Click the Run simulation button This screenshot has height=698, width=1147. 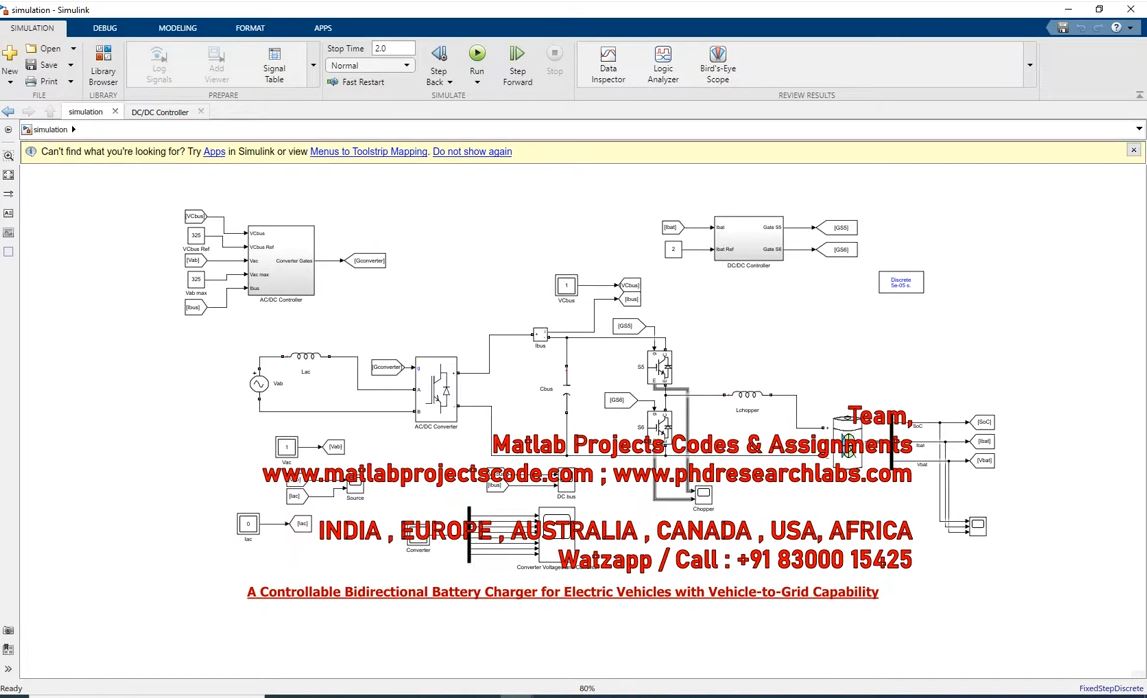[477, 54]
